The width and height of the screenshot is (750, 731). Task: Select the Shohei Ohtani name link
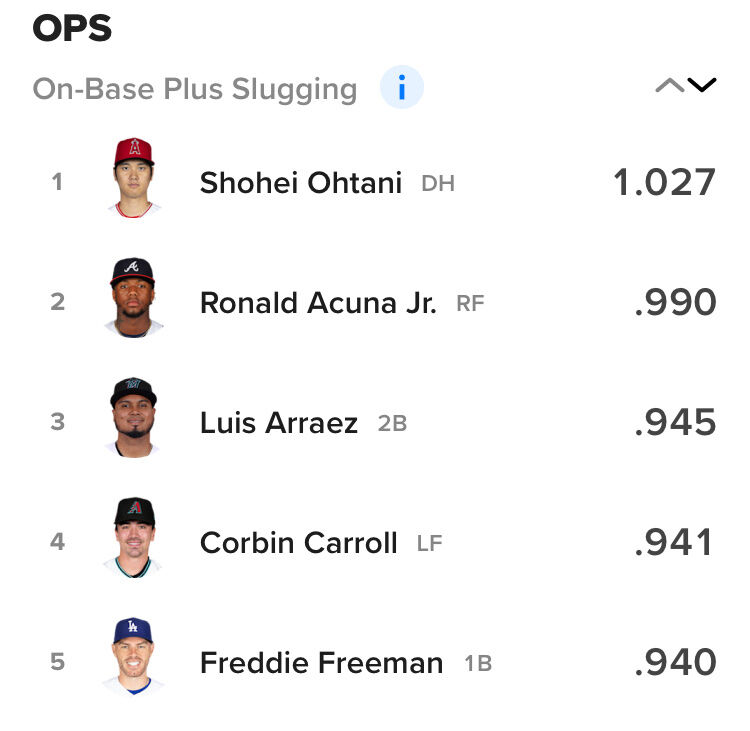(x=300, y=183)
